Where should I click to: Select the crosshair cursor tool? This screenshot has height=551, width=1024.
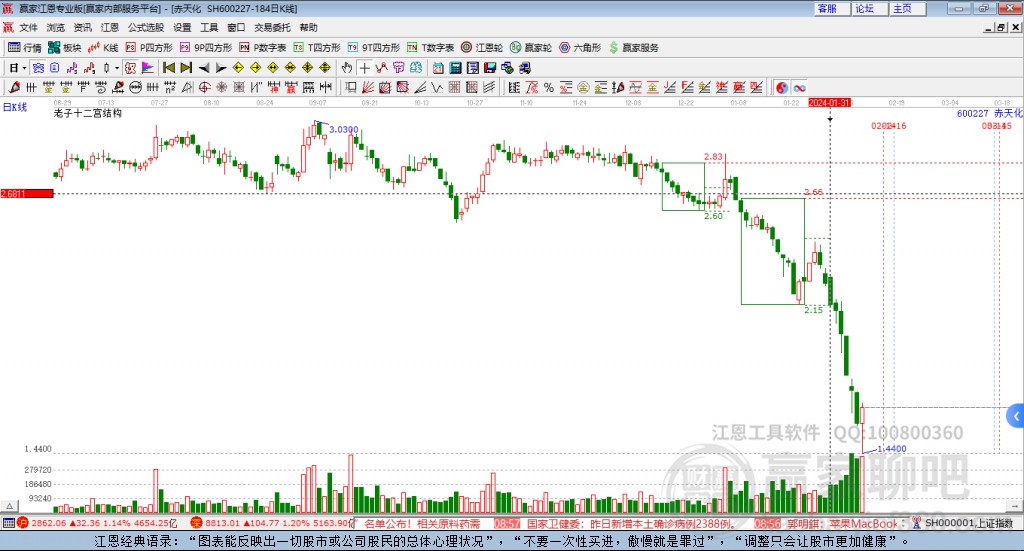(364, 68)
